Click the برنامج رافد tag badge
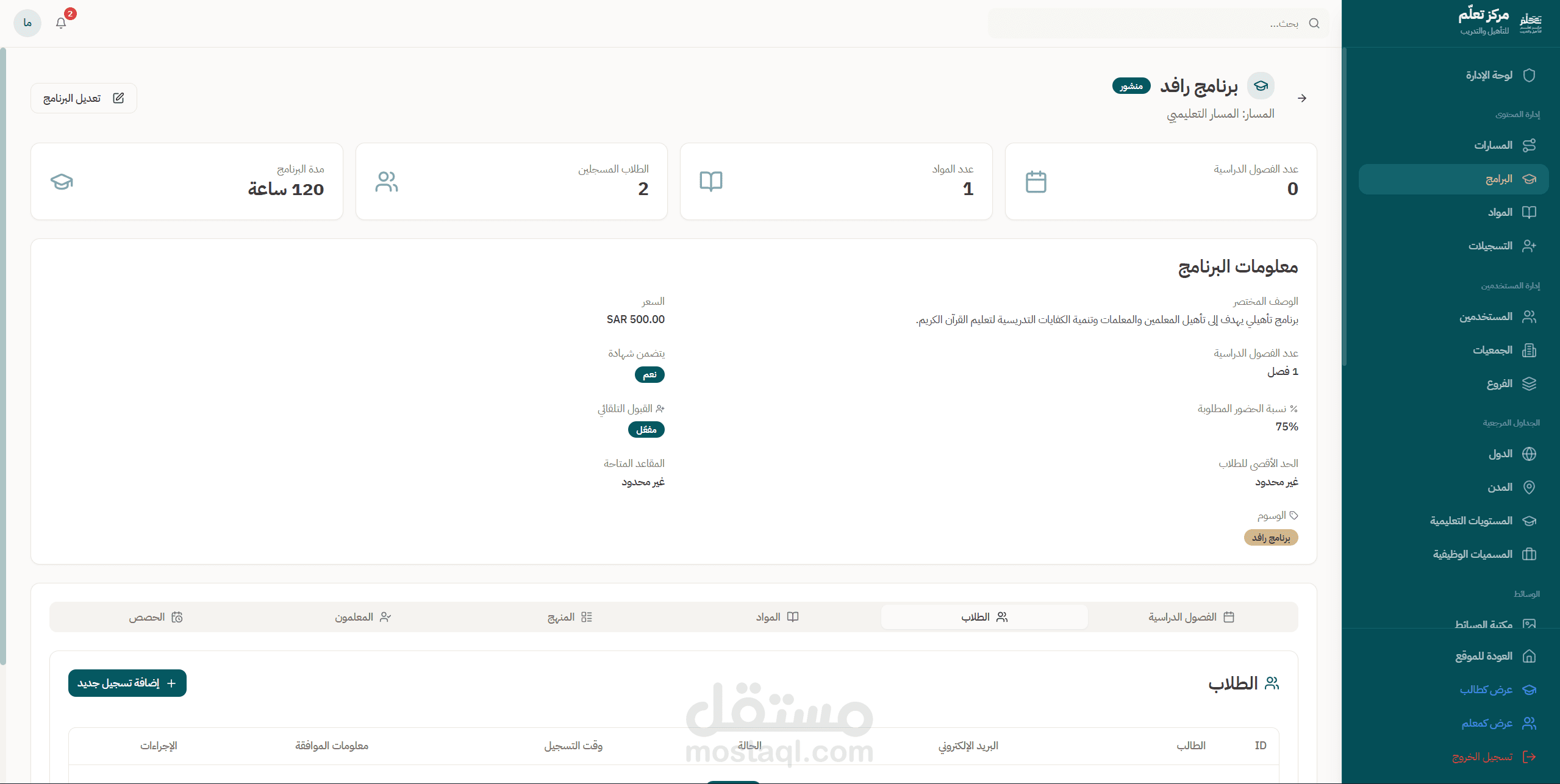 click(x=1271, y=538)
